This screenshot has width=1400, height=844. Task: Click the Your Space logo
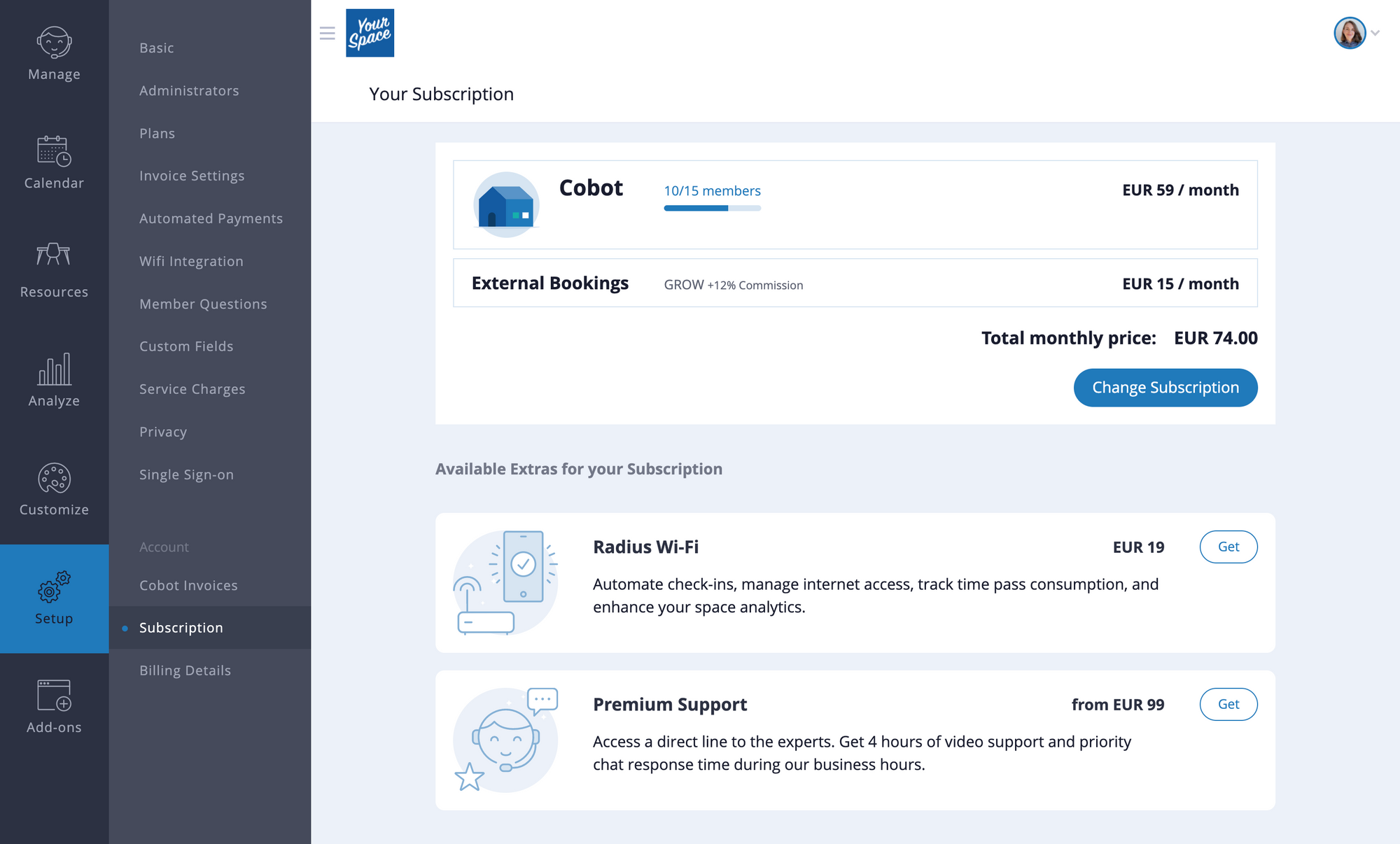[370, 33]
